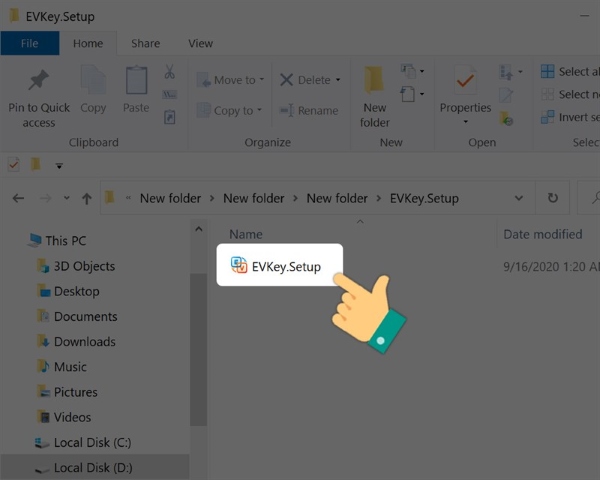
Task: Click the Delete X icon
Action: click(x=287, y=80)
